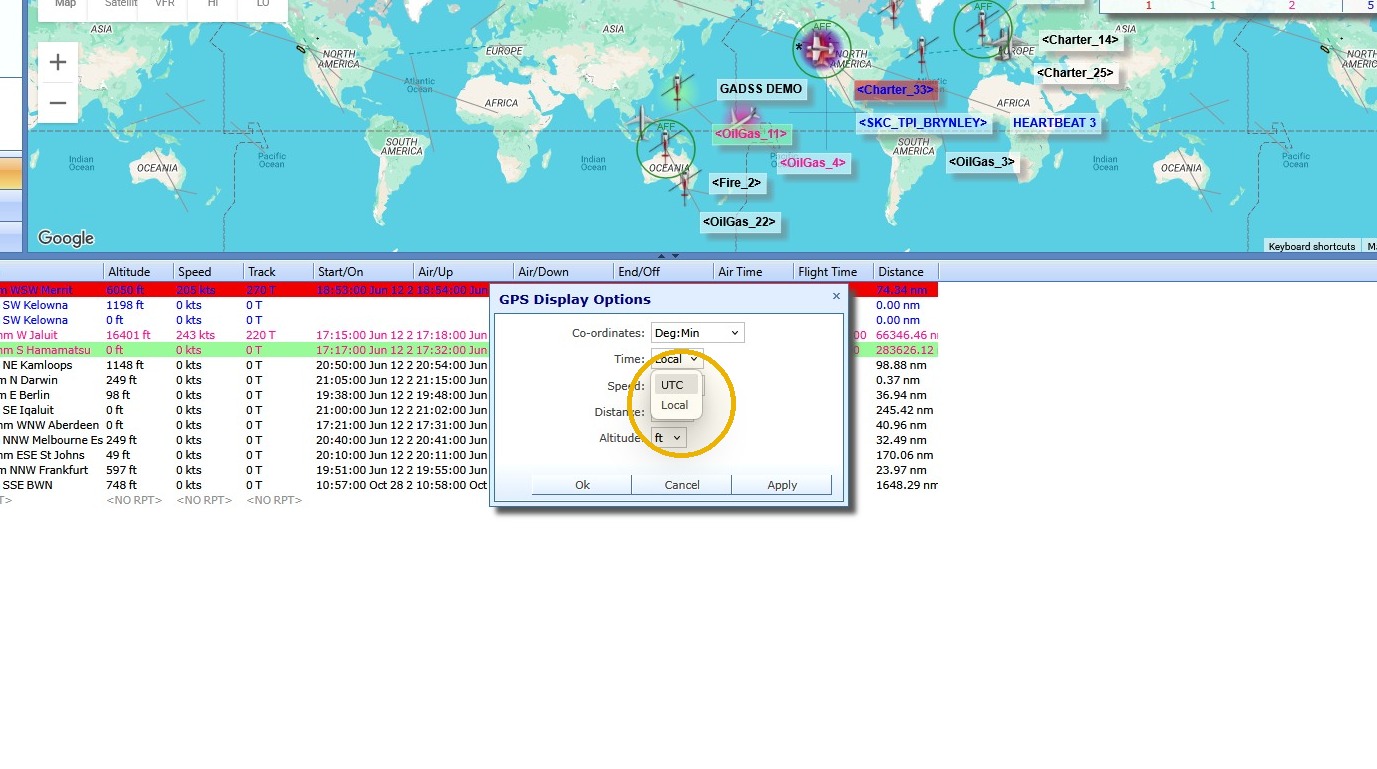The image size is (1377, 769).
Task: Click Cancel in GPS Display Options
Action: point(682,485)
